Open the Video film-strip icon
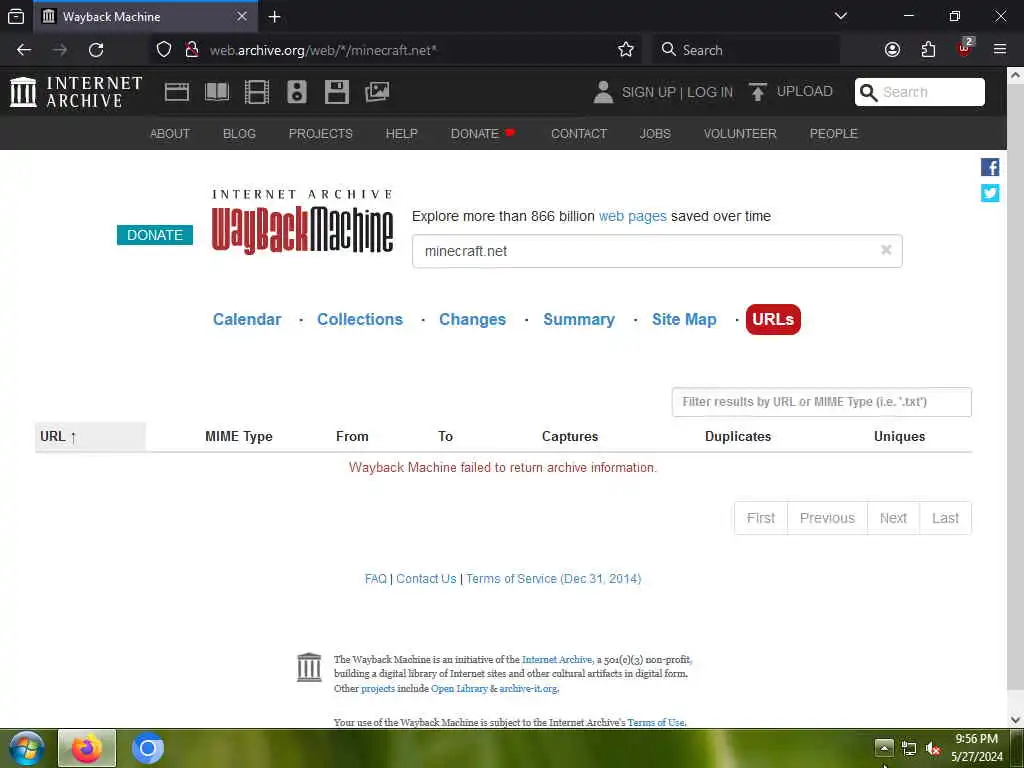 pyautogui.click(x=257, y=92)
